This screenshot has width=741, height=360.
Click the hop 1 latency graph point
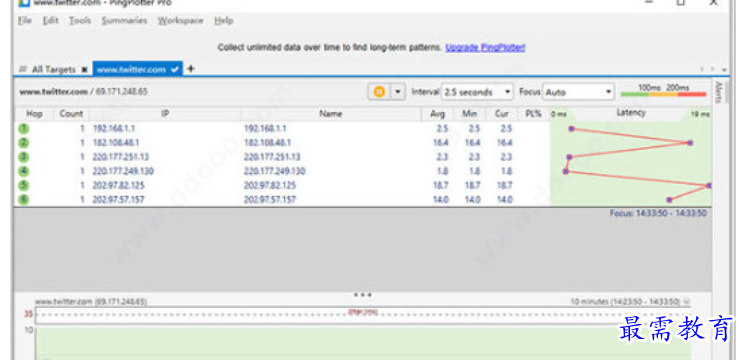[x=571, y=129]
